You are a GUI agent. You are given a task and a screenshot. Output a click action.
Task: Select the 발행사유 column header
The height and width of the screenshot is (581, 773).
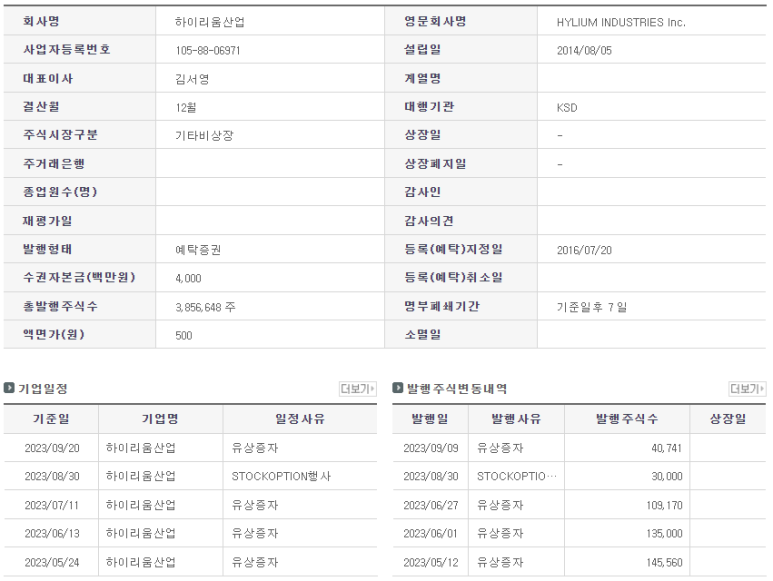click(x=516, y=419)
